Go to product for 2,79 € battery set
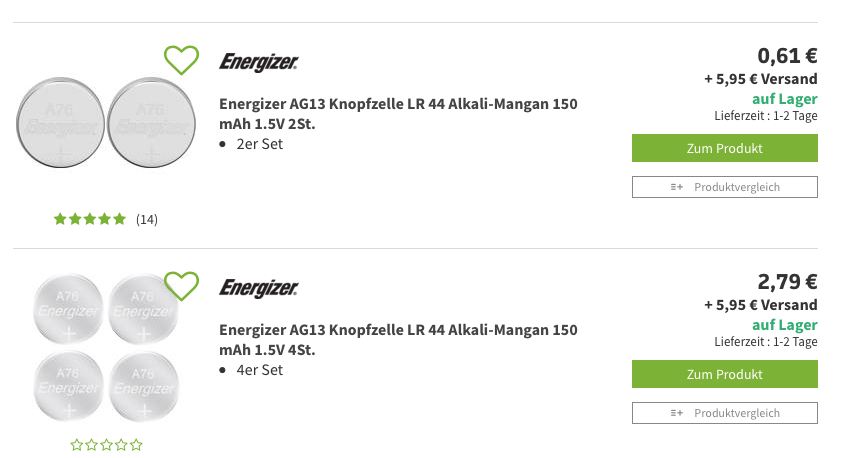 pyautogui.click(x=725, y=374)
